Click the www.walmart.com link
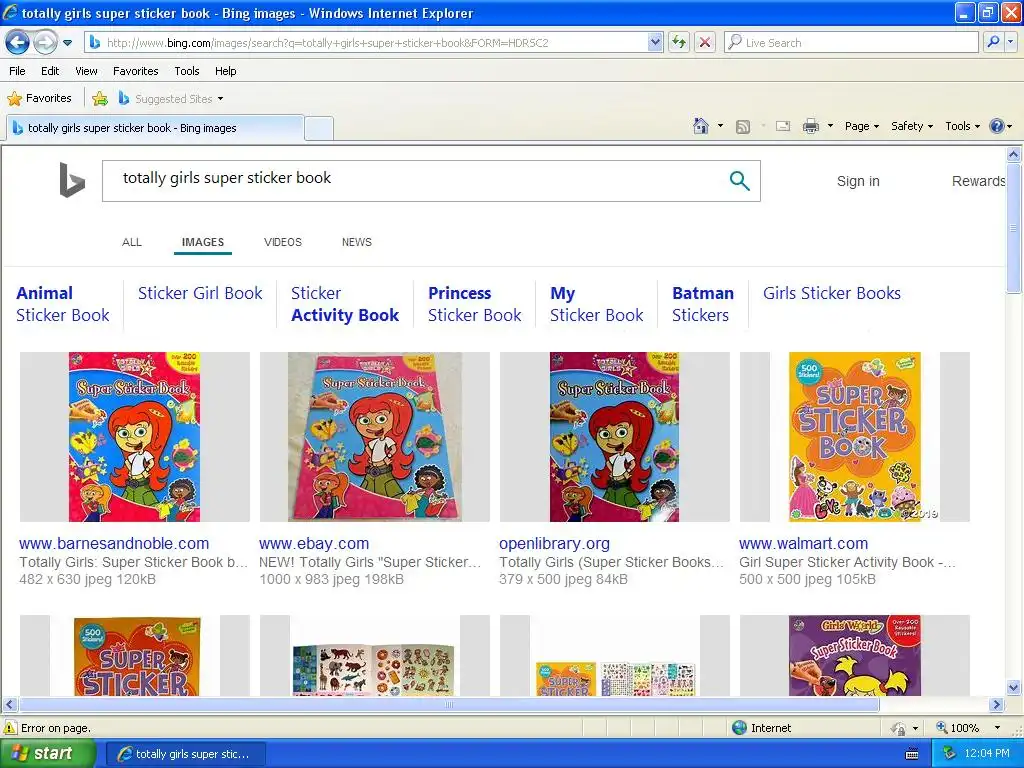Viewport: 1024px width, 768px height. (803, 543)
